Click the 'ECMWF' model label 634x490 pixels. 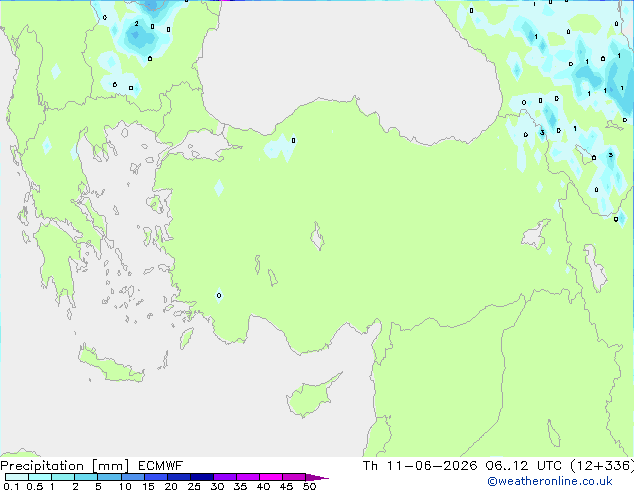pos(161,466)
